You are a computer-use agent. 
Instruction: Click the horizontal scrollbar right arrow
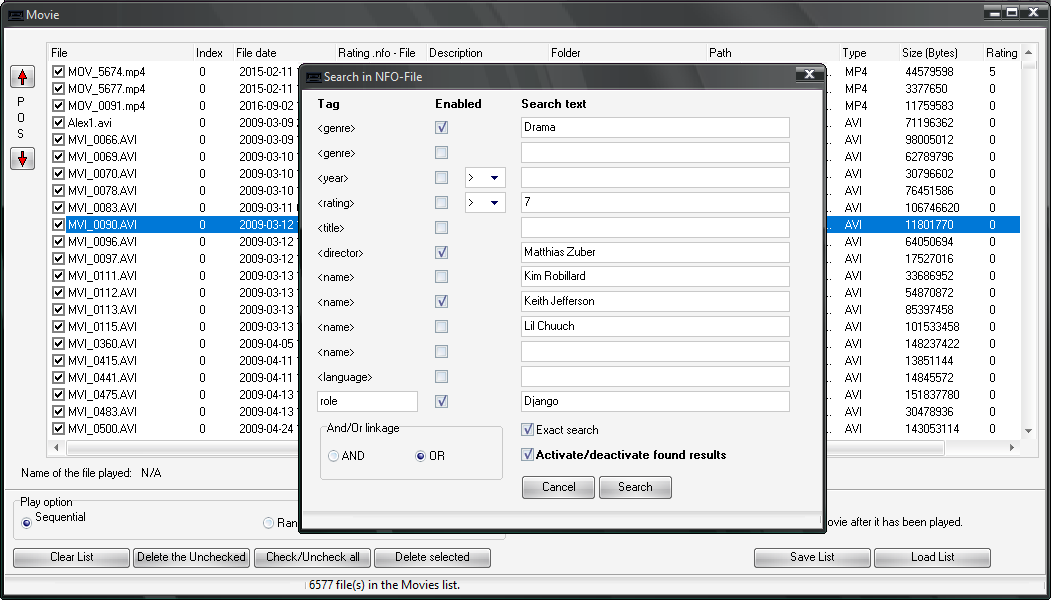click(1012, 447)
